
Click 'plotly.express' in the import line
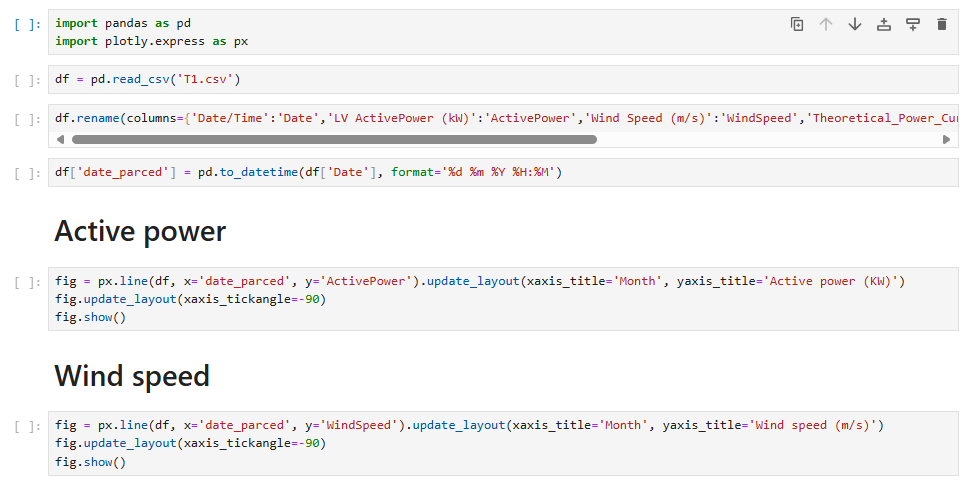[x=154, y=41]
